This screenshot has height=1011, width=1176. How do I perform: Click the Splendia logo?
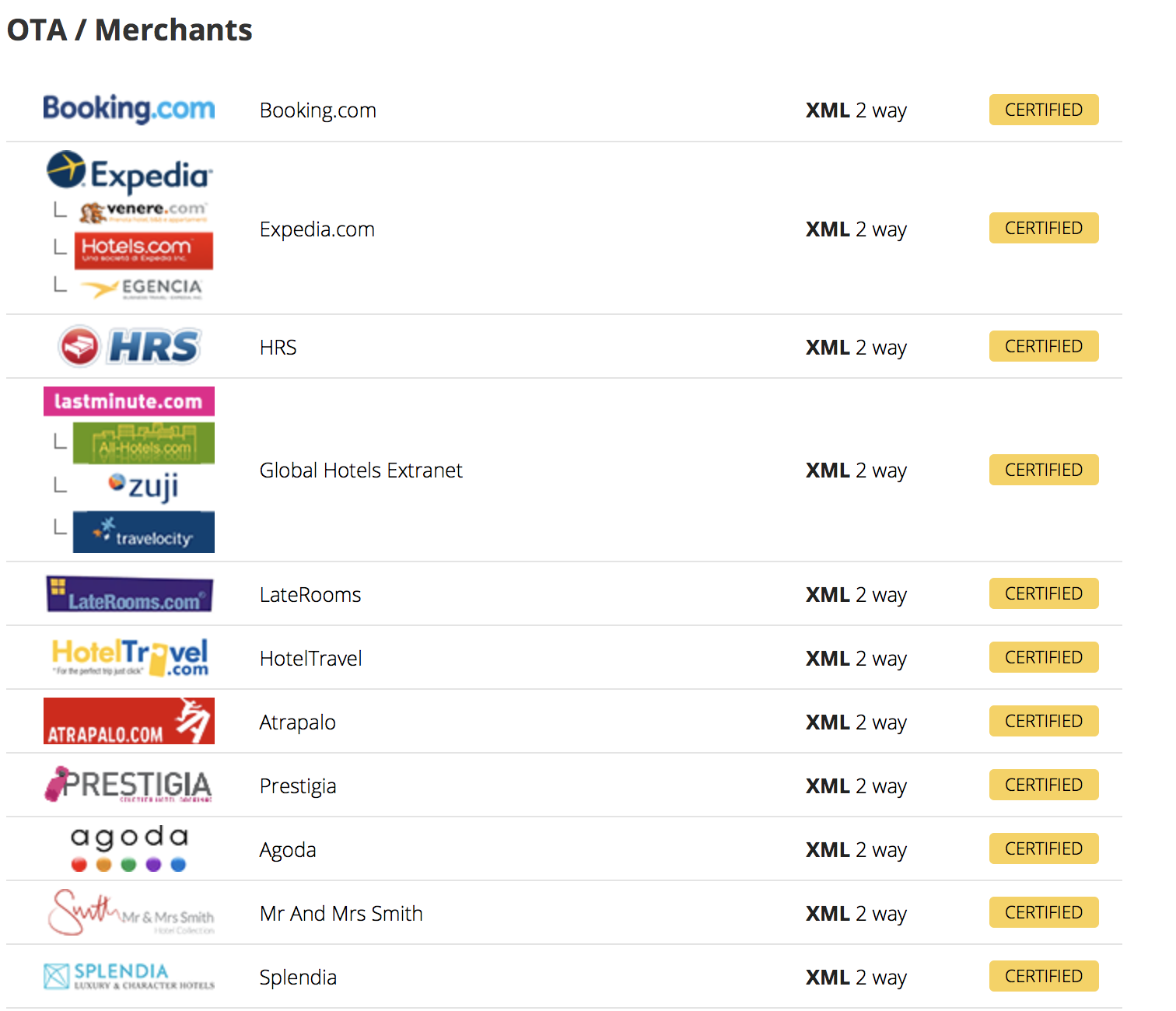coord(129,976)
